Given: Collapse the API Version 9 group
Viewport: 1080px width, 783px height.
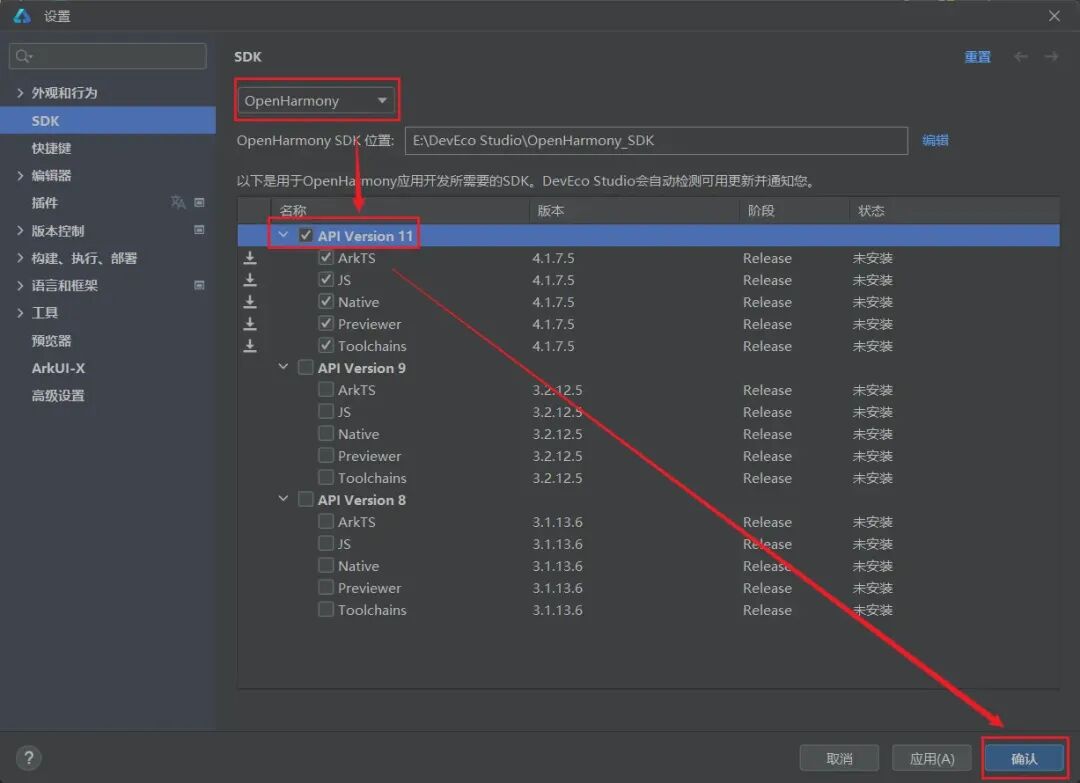Looking at the screenshot, I should point(283,367).
